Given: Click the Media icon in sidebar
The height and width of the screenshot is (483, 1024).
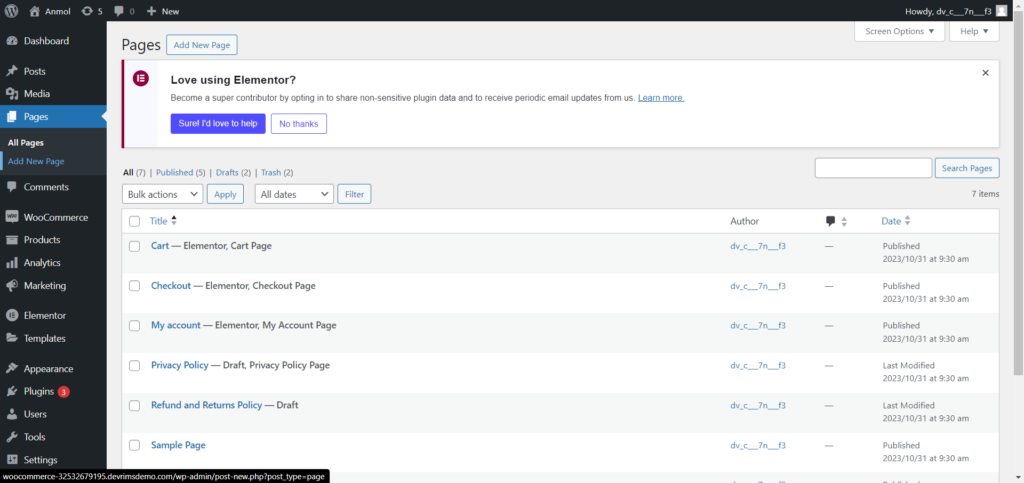Looking at the screenshot, I should click(12, 94).
